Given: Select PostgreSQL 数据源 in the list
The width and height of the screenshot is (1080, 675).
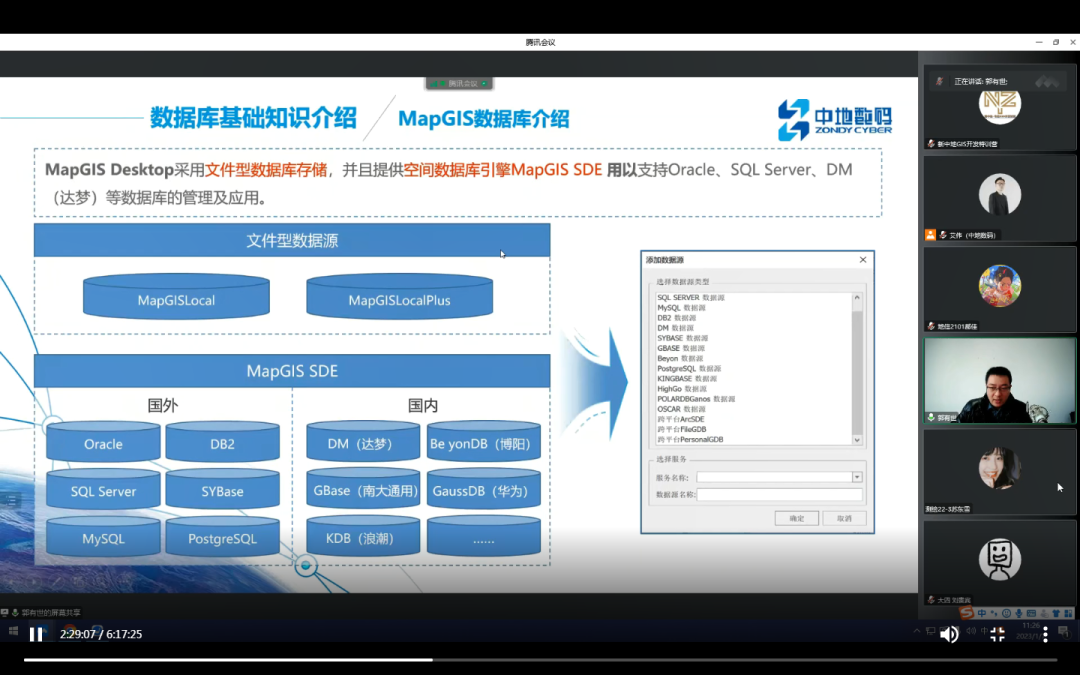Looking at the screenshot, I should [689, 368].
